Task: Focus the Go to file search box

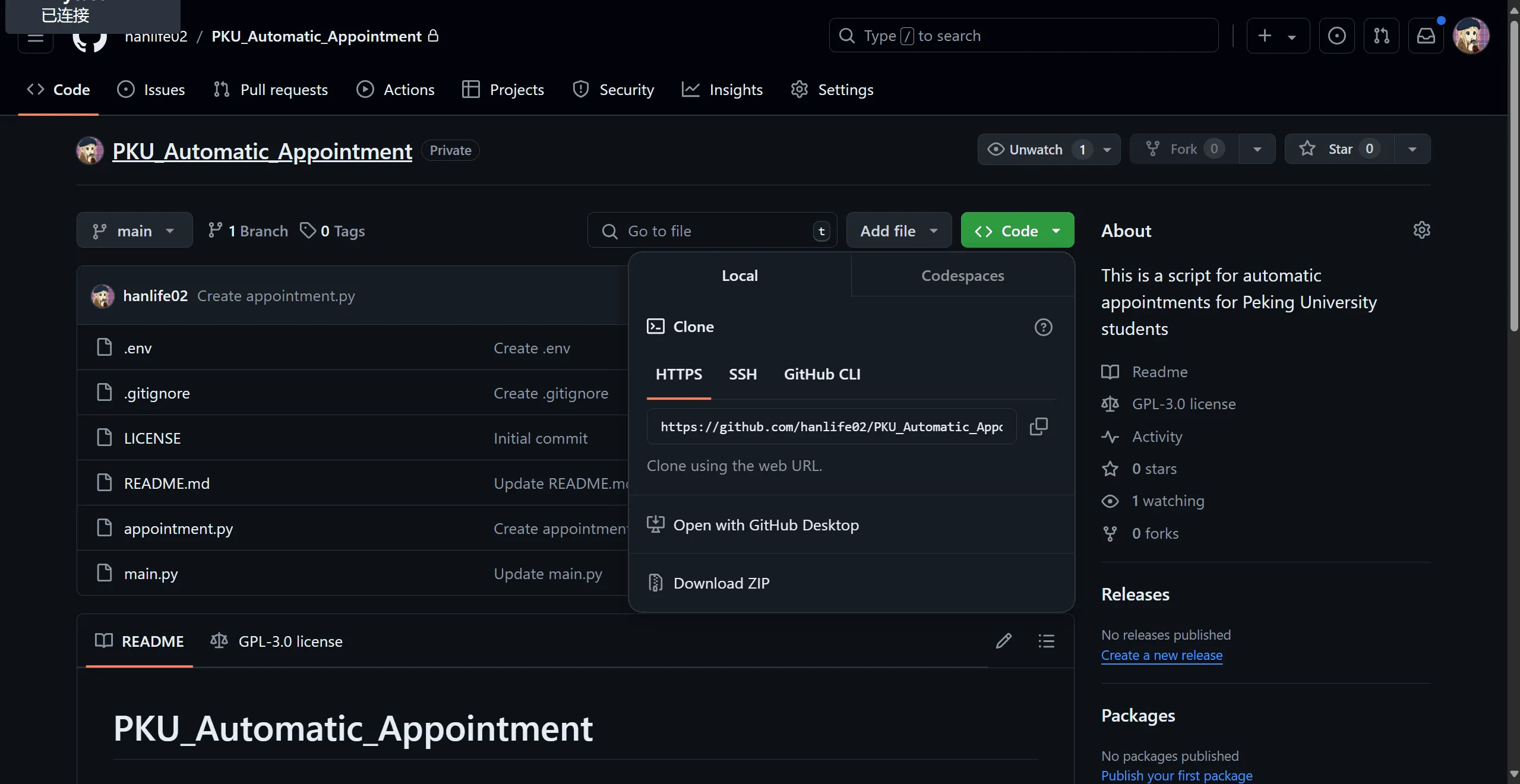Action: [x=712, y=230]
